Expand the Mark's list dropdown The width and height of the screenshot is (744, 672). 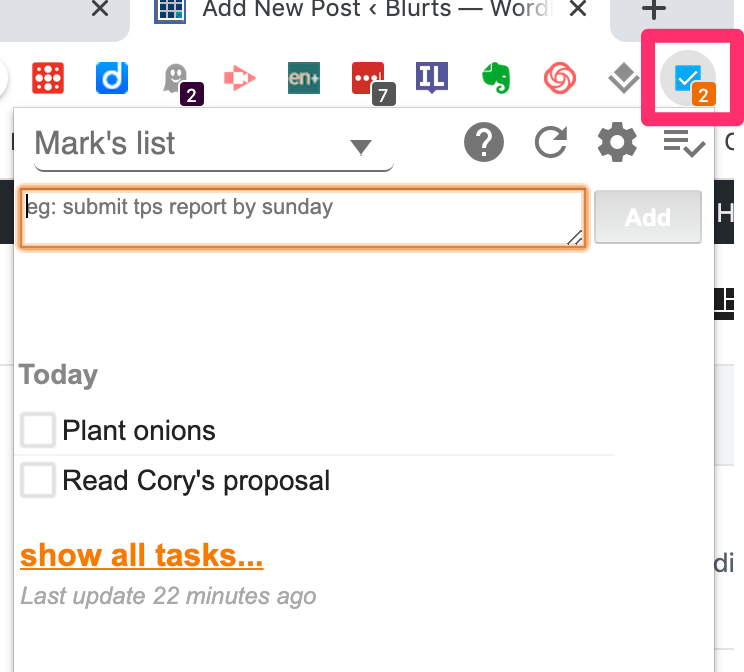(x=214, y=146)
